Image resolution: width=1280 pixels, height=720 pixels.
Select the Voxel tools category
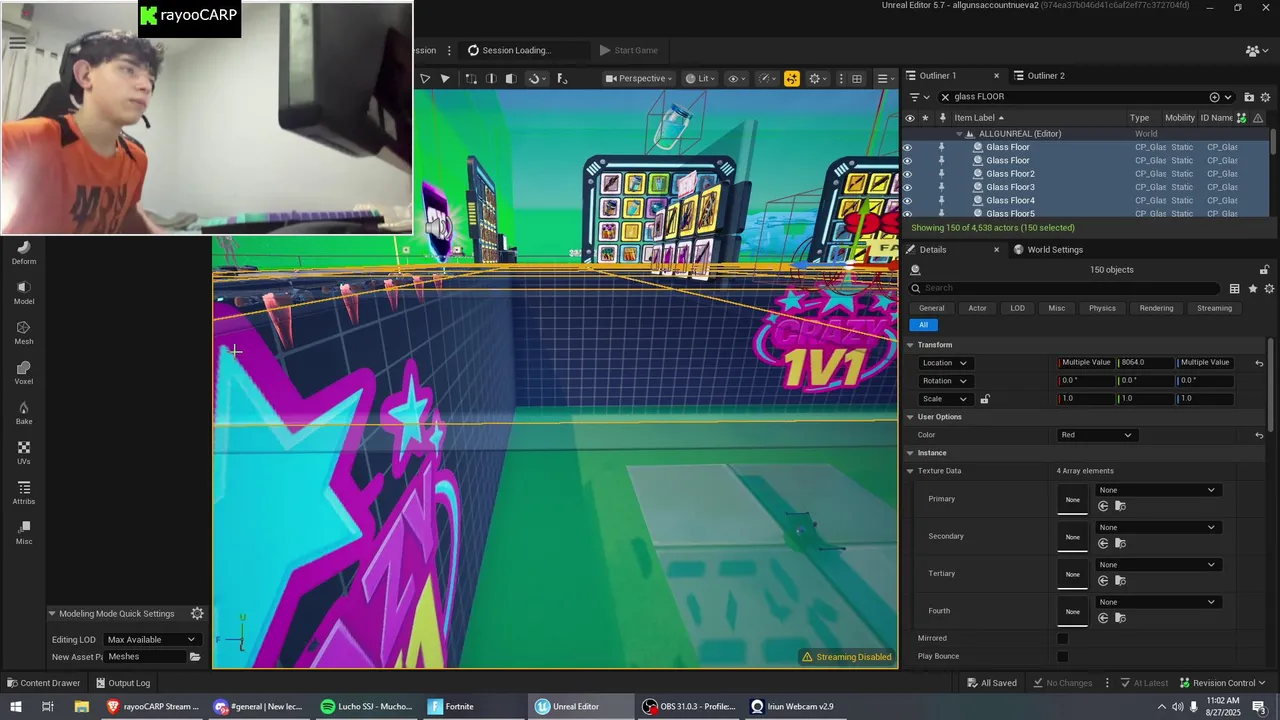click(x=24, y=372)
